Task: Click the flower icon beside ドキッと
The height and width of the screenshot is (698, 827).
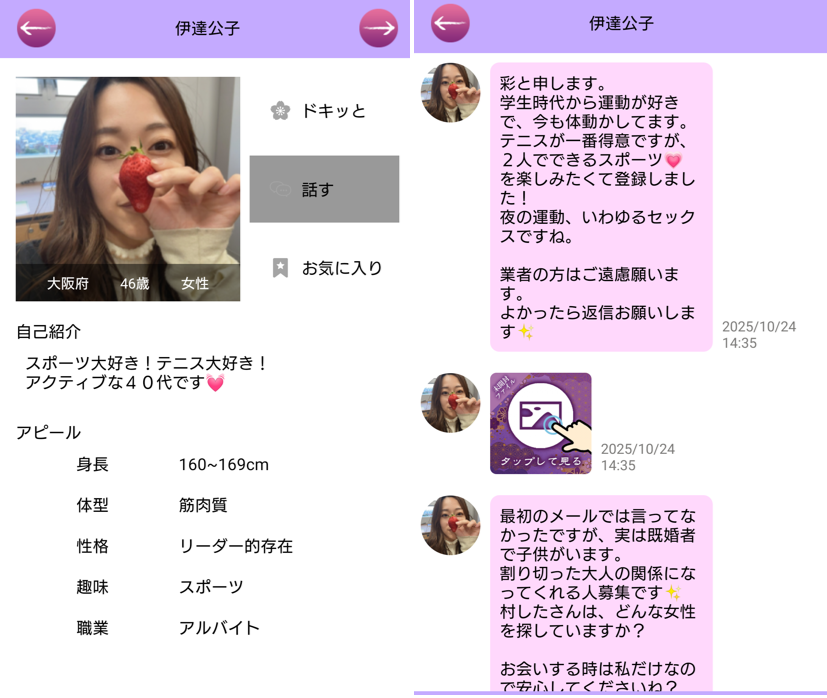Action: tap(280, 111)
